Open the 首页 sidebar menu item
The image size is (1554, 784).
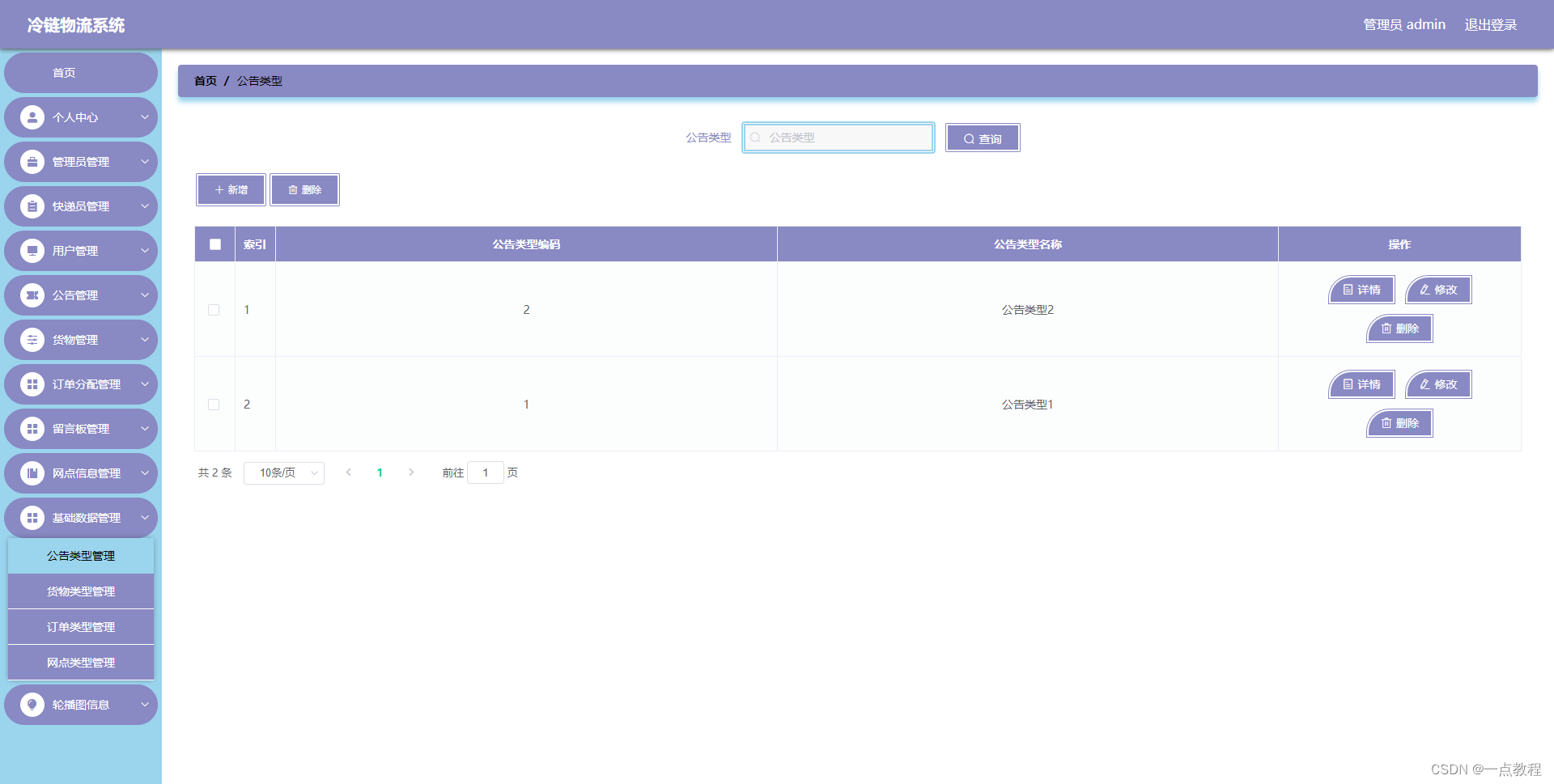81,73
